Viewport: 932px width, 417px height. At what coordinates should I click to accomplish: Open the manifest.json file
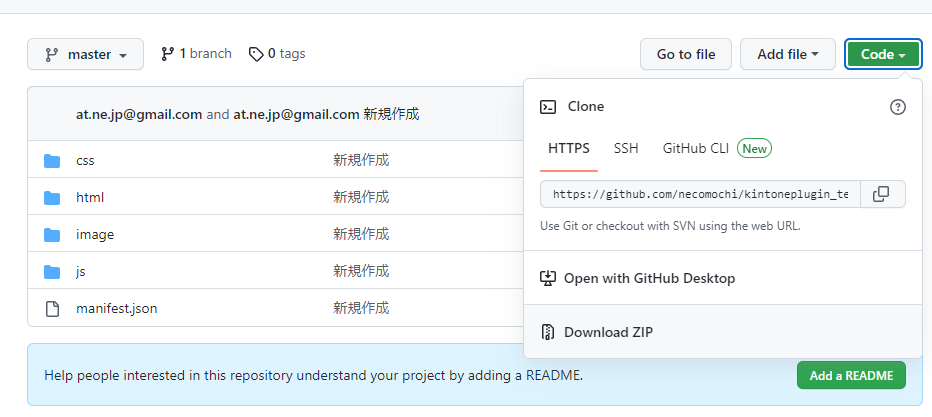point(116,308)
